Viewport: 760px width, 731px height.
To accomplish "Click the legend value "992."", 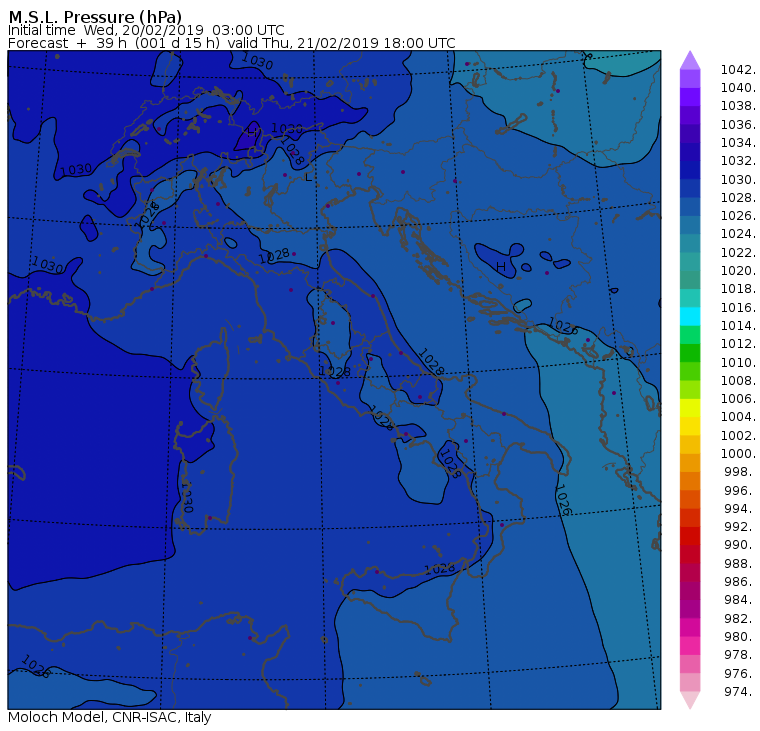I will click(x=740, y=526).
